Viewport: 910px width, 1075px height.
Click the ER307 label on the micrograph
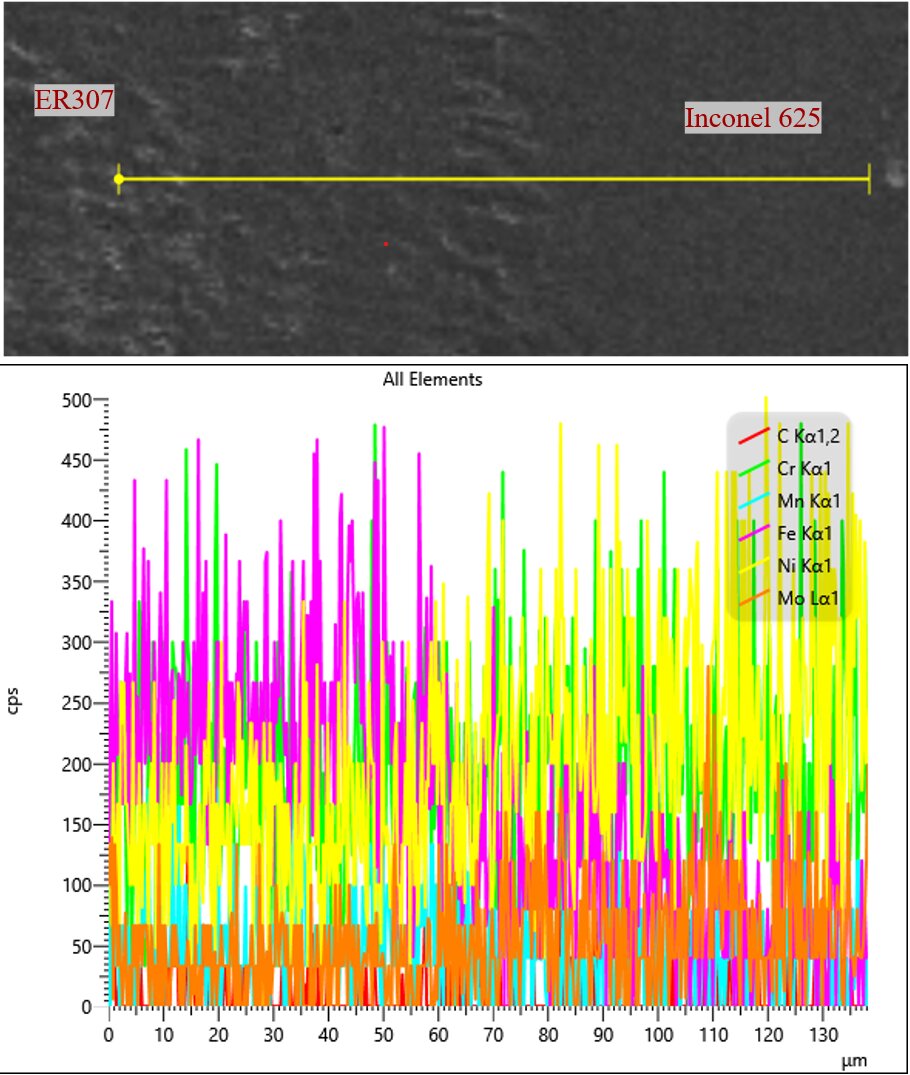(x=74, y=100)
